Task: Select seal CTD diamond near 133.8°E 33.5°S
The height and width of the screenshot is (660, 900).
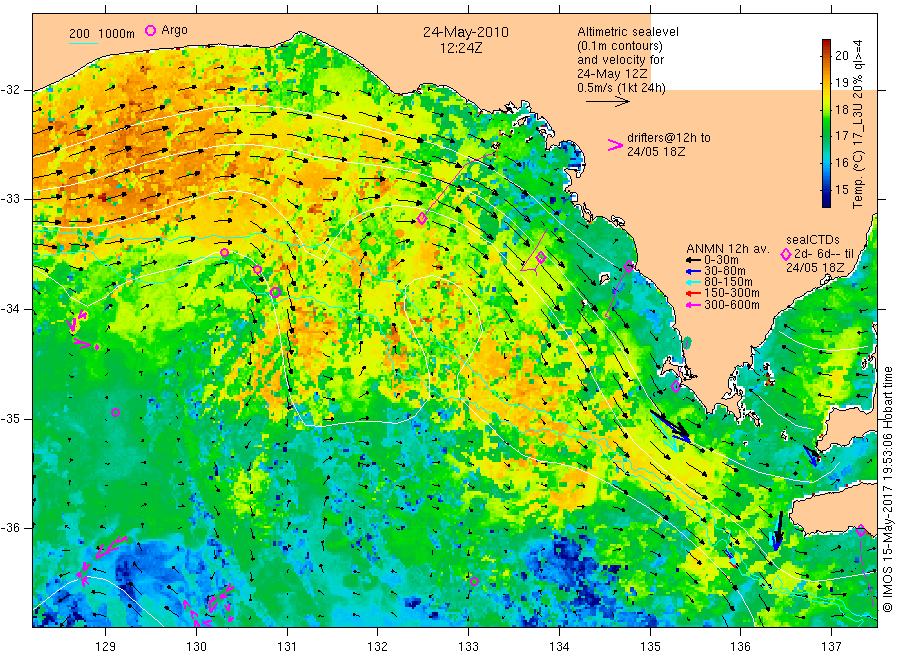Action: 541,258
